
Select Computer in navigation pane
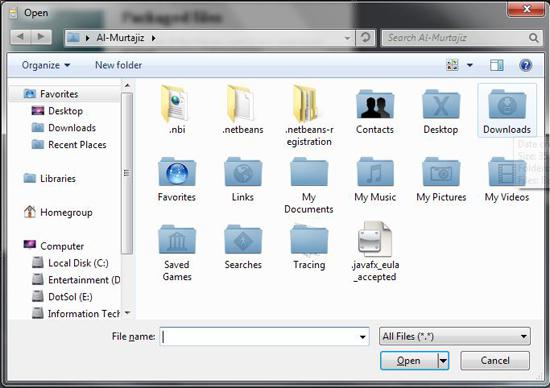click(x=62, y=246)
